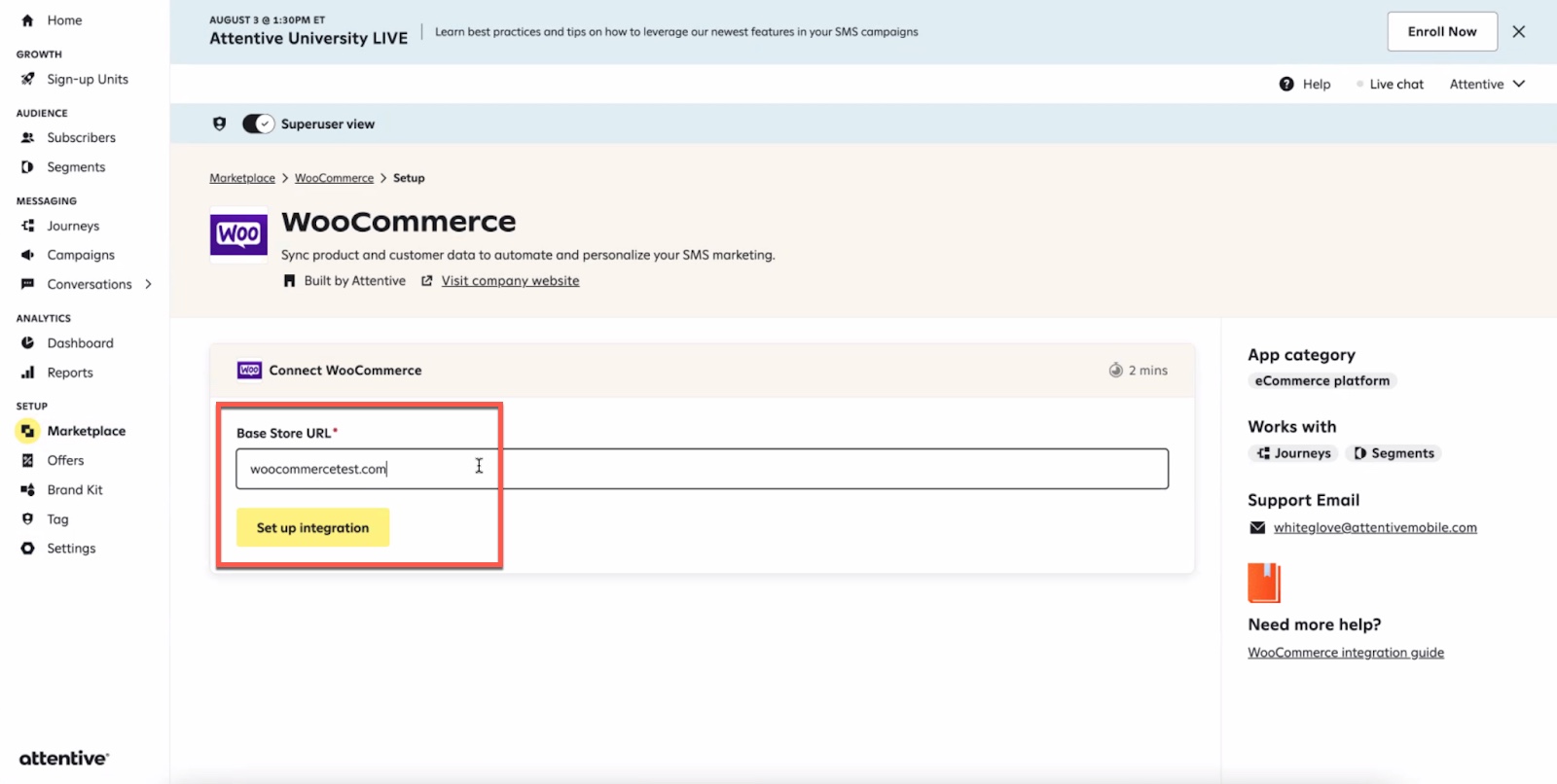This screenshot has width=1557, height=784.
Task: Open Campaigns section
Action: coord(81,255)
